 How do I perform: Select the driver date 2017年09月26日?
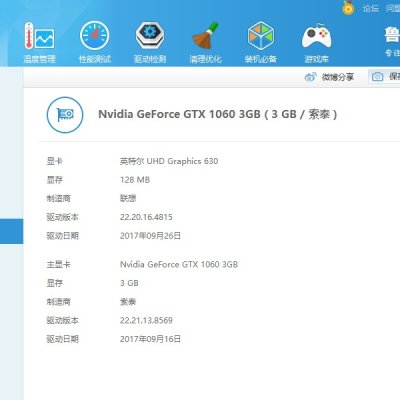tap(150, 236)
